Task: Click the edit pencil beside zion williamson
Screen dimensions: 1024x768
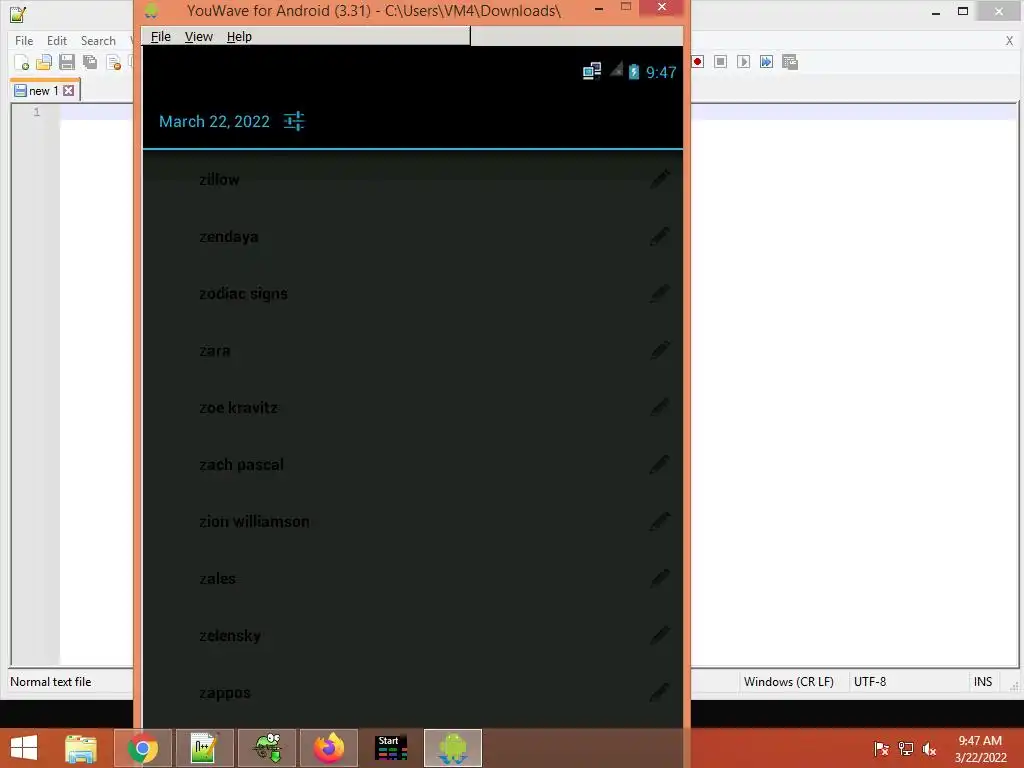Action: [660, 521]
